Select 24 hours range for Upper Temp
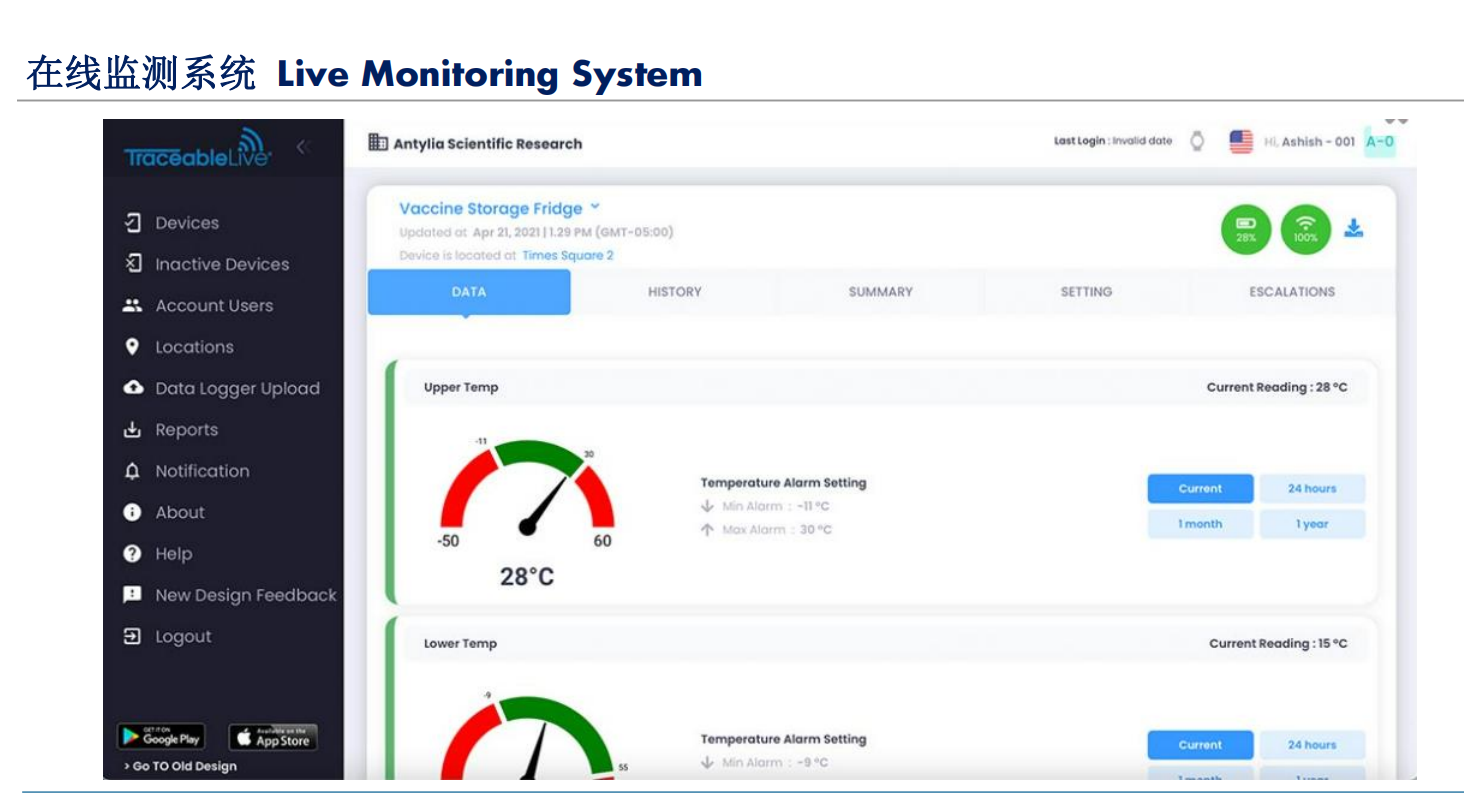 (x=1311, y=489)
